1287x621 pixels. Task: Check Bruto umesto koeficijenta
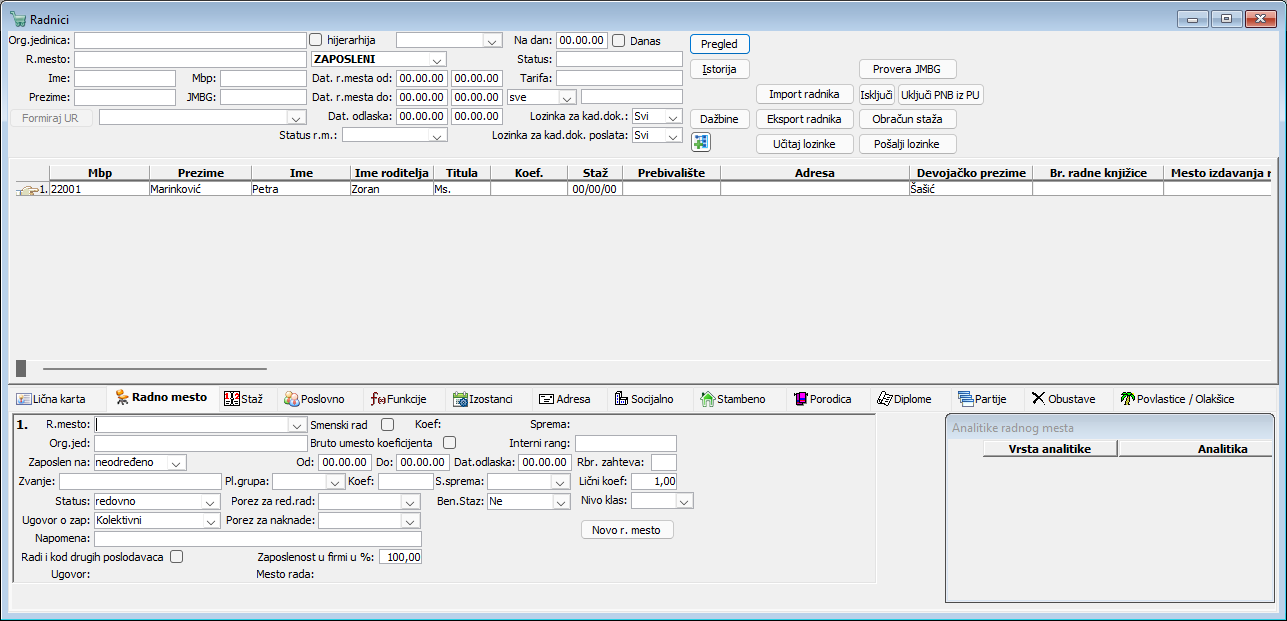click(x=450, y=442)
